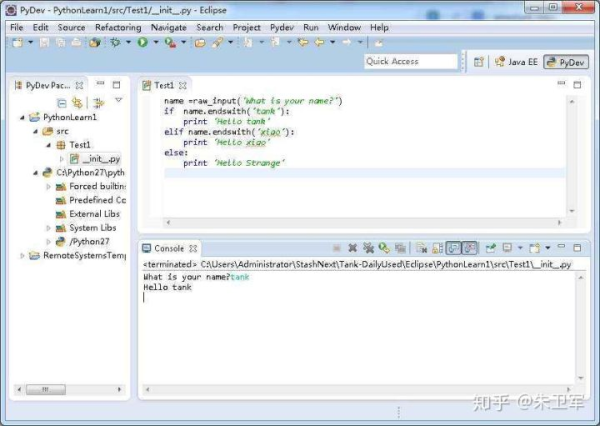The height and width of the screenshot is (426, 600).
Task: Close the Test1 editor tab
Action: [183, 85]
